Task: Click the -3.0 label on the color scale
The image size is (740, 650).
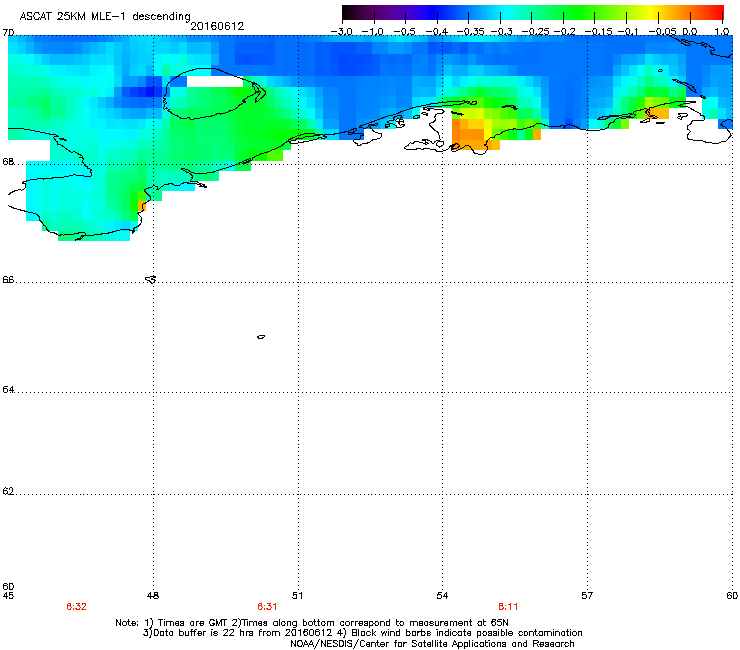Action: pyautogui.click(x=342, y=32)
